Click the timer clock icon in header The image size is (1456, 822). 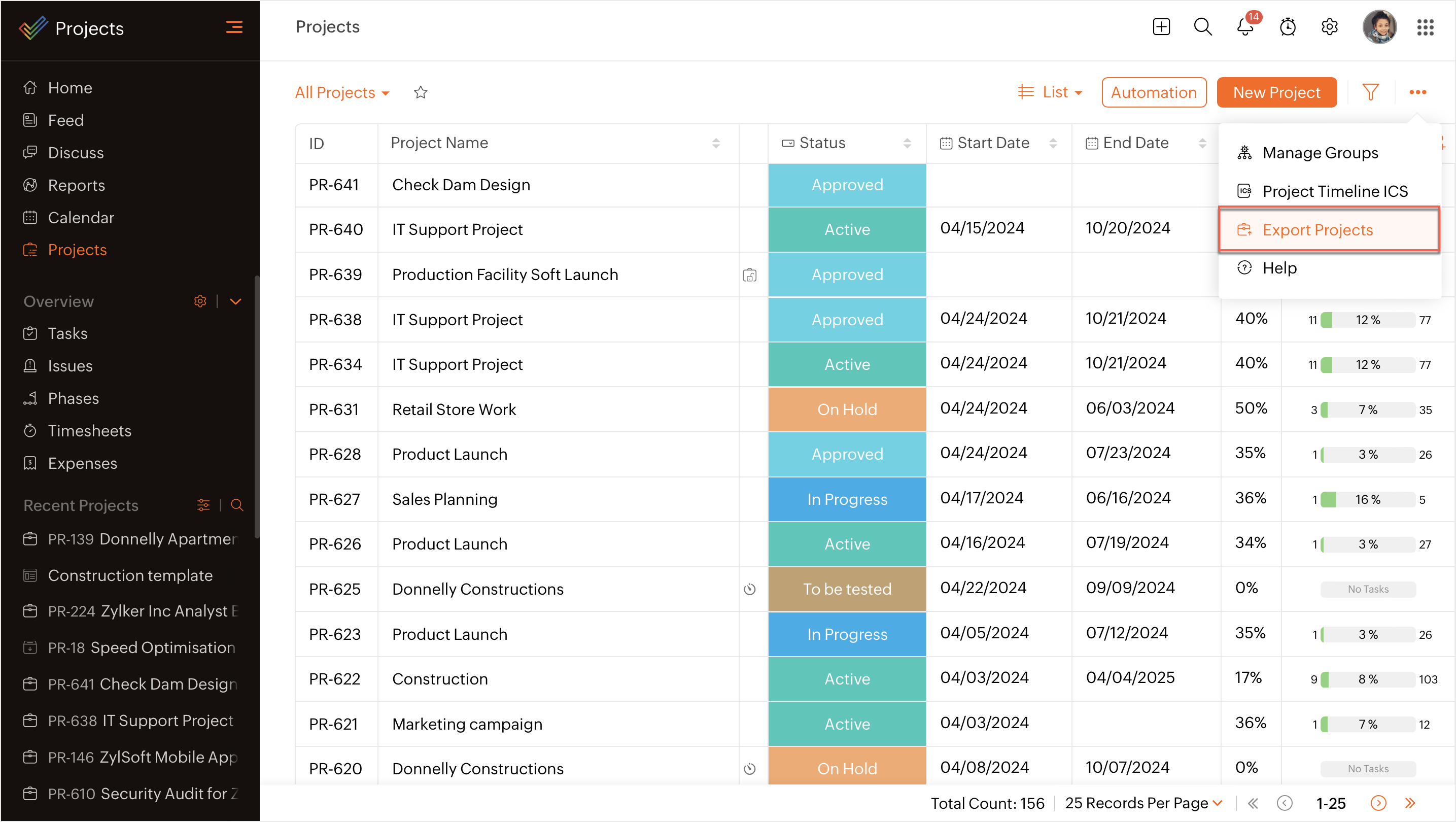click(1288, 27)
